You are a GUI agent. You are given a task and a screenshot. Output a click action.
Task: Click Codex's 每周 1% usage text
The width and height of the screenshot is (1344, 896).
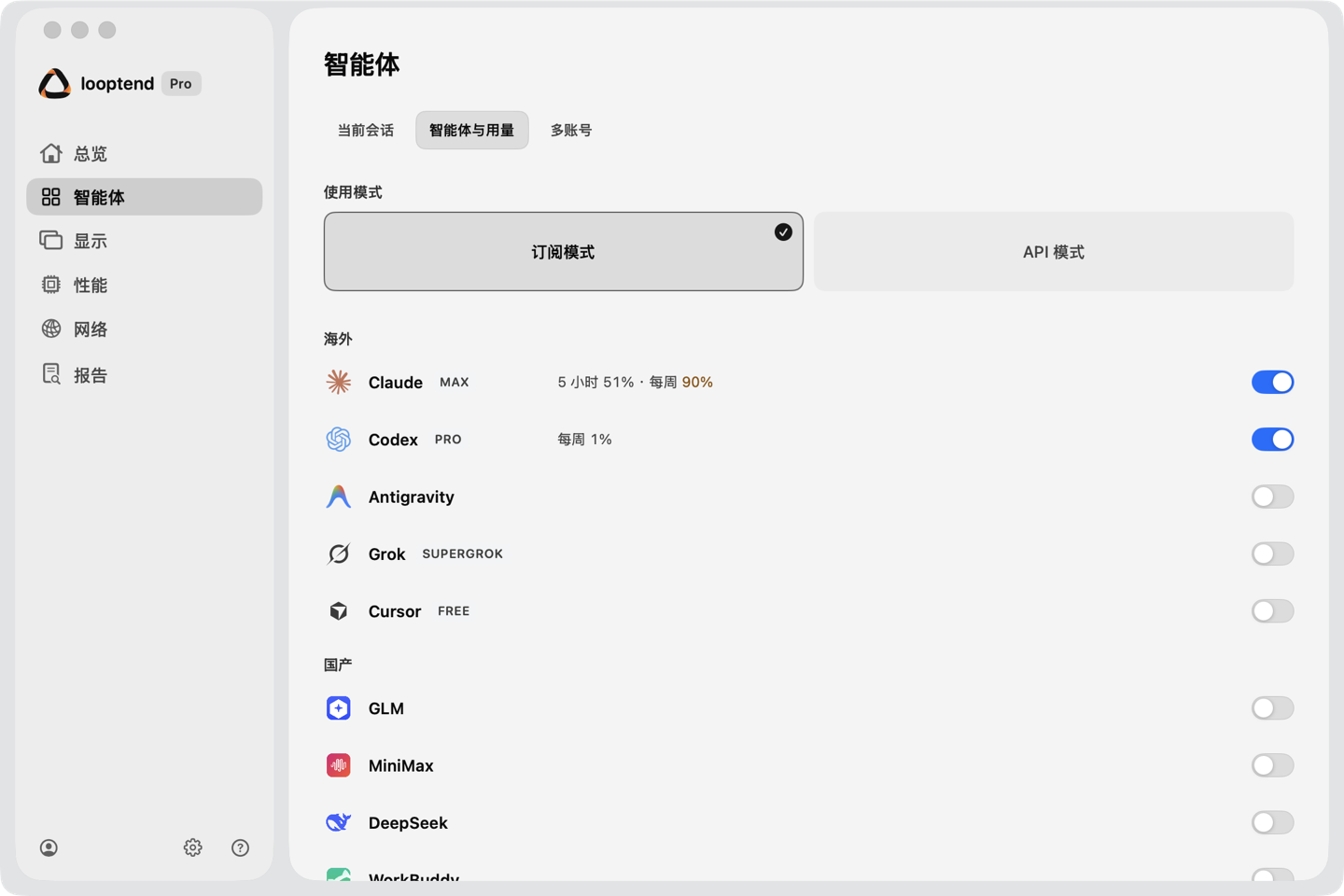(585, 440)
